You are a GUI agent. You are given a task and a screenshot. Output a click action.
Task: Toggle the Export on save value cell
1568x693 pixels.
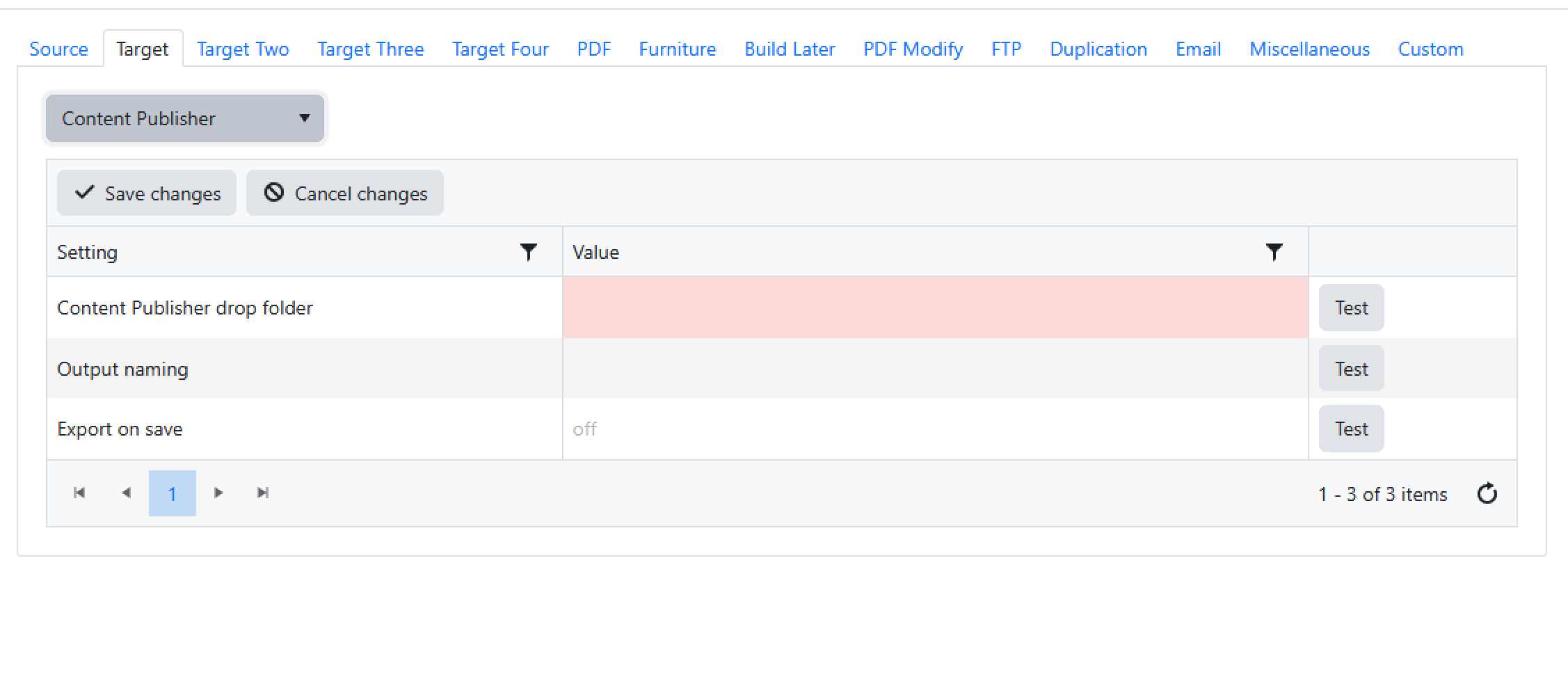tap(935, 429)
